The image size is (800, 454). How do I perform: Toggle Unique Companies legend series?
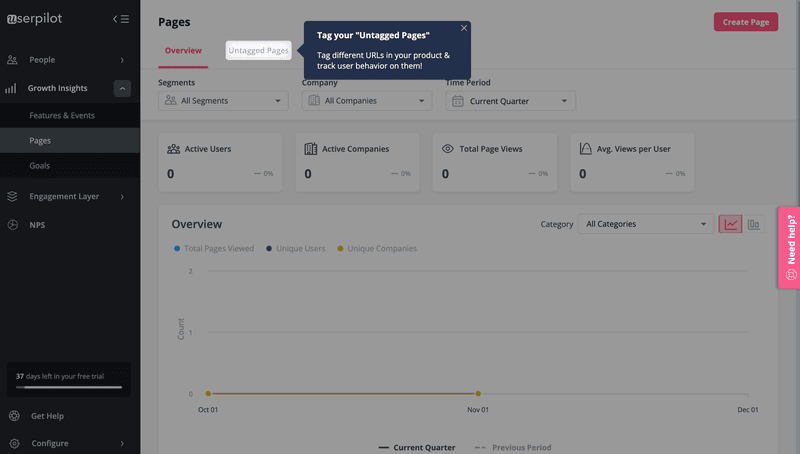(377, 248)
